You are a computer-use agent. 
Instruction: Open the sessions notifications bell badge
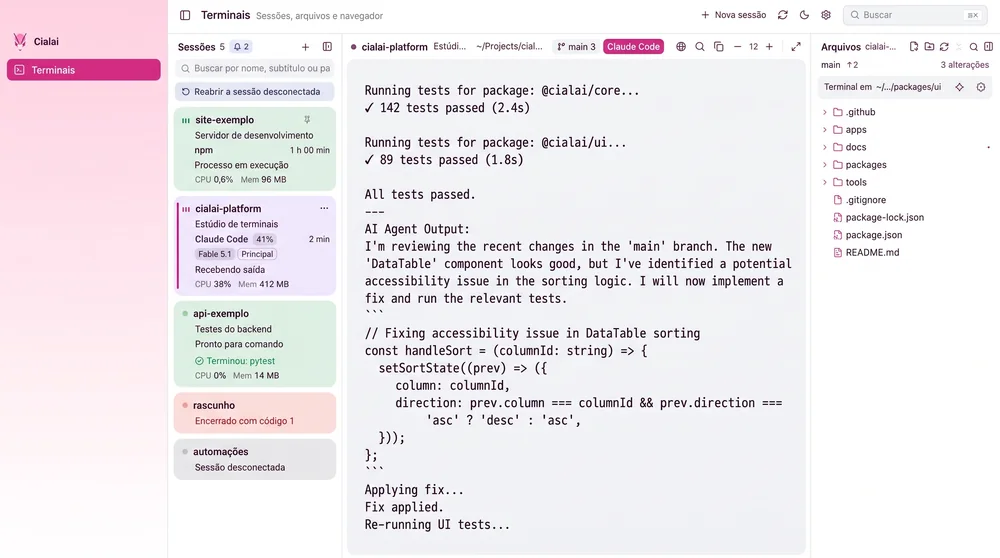click(x=241, y=47)
